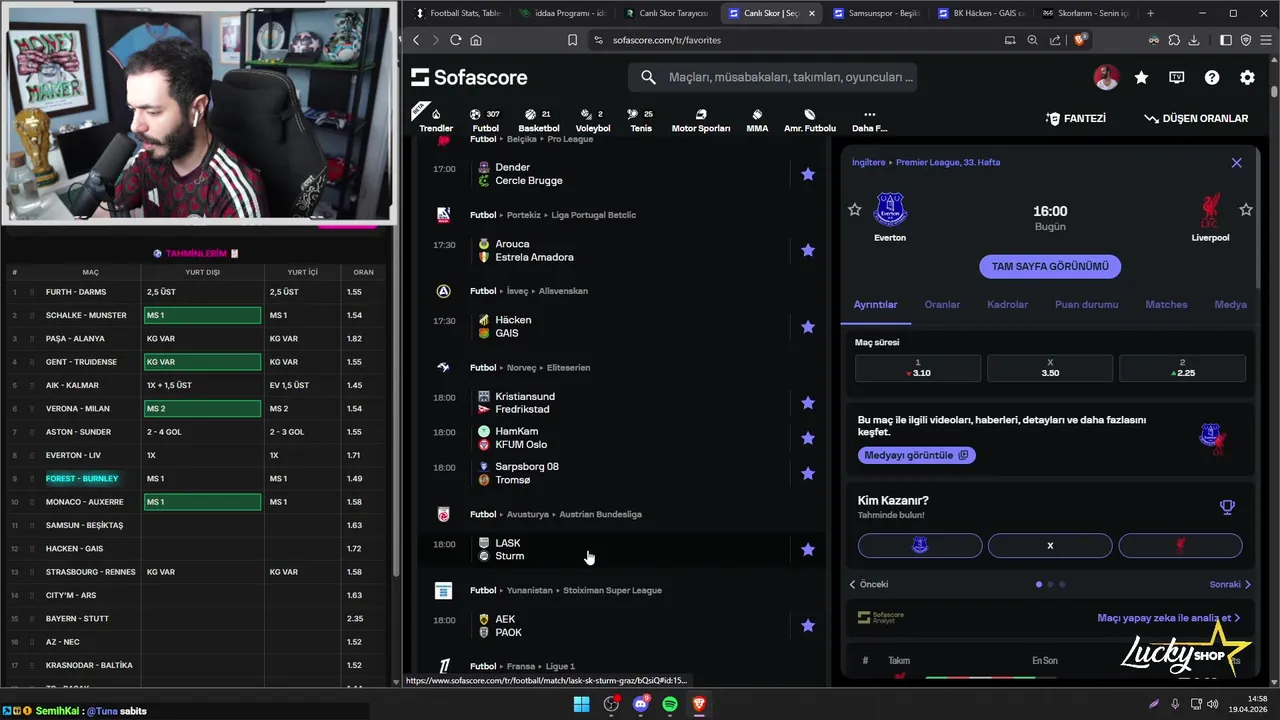Toggle favorite star for Kristiansund Fredrikstad
1280x720 pixels.
[x=808, y=403]
